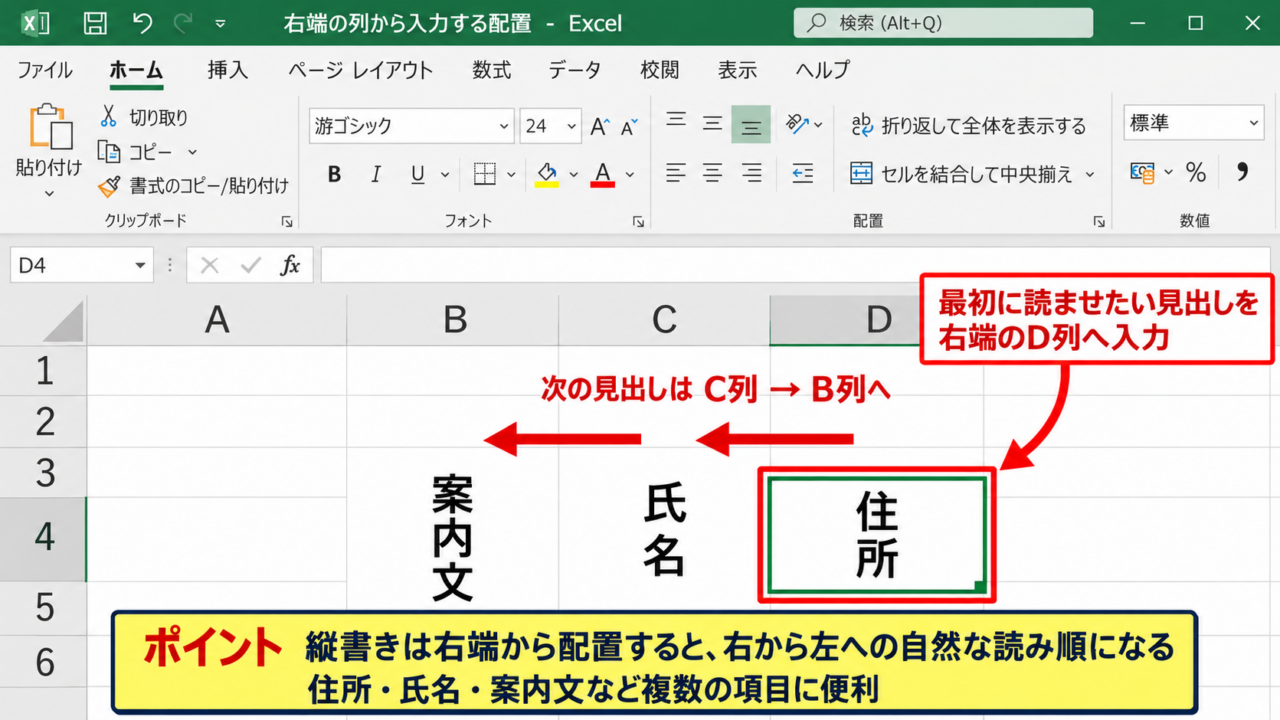Click the 検索 (Alt+Q) search box
The height and width of the screenshot is (720, 1280).
pyautogui.click(x=944, y=22)
